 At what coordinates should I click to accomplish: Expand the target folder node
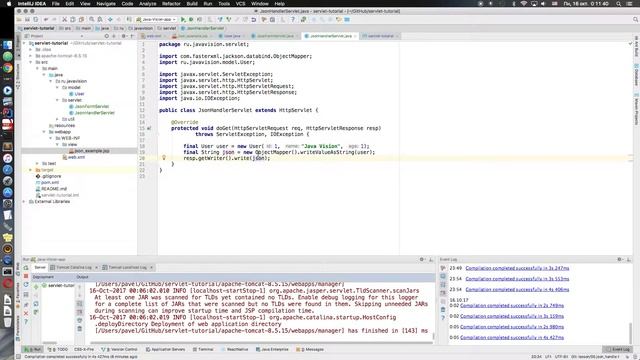click(31, 169)
